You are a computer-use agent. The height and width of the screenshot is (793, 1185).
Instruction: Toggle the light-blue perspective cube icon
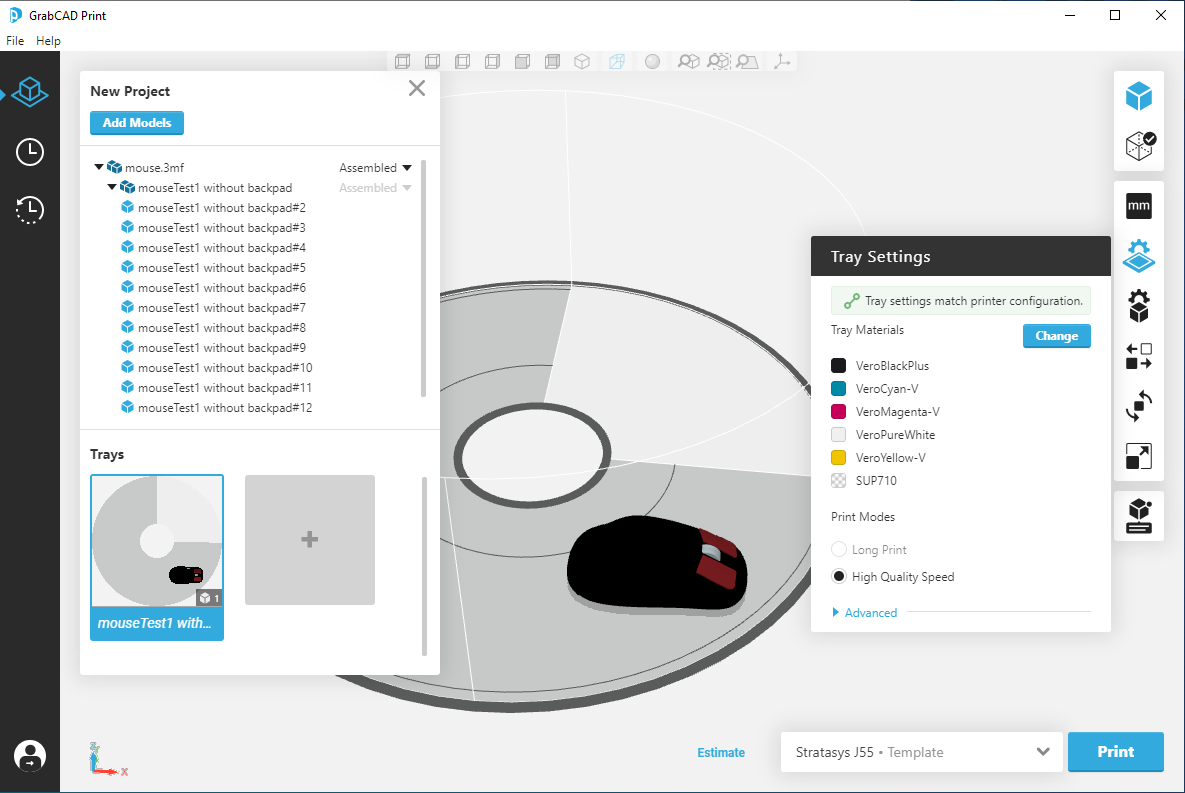click(617, 61)
